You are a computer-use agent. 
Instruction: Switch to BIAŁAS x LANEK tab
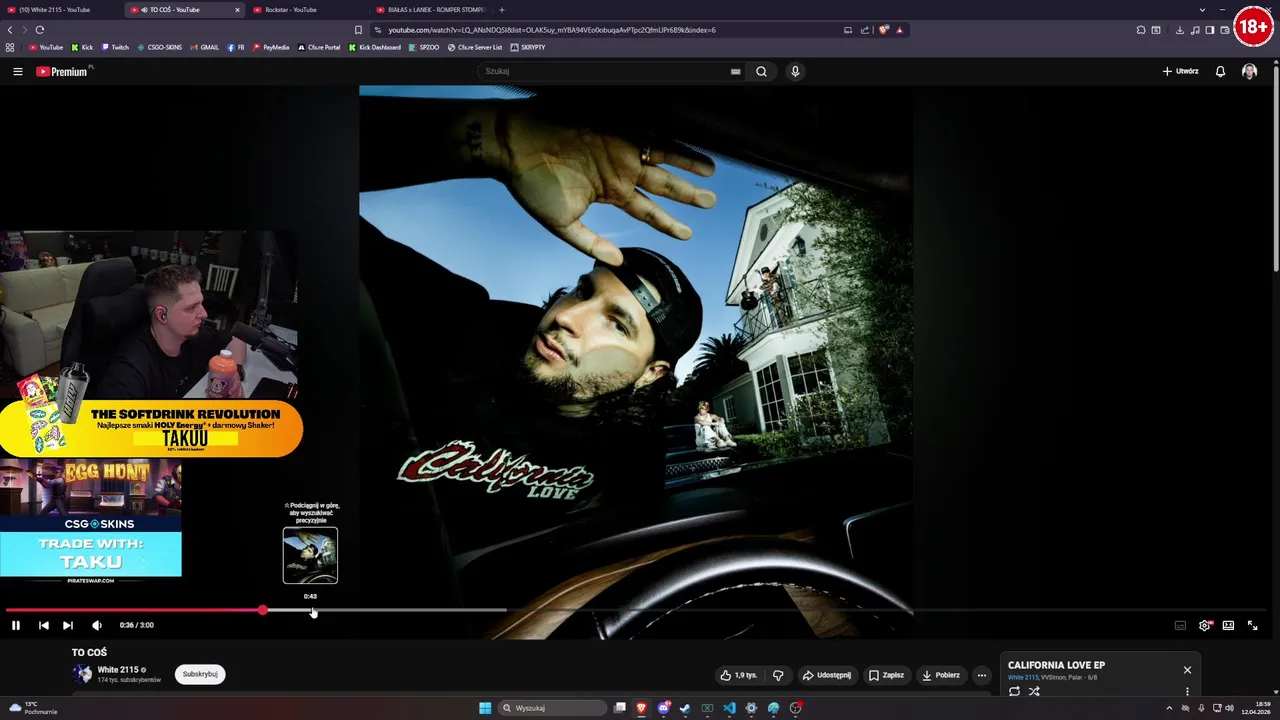point(430,9)
